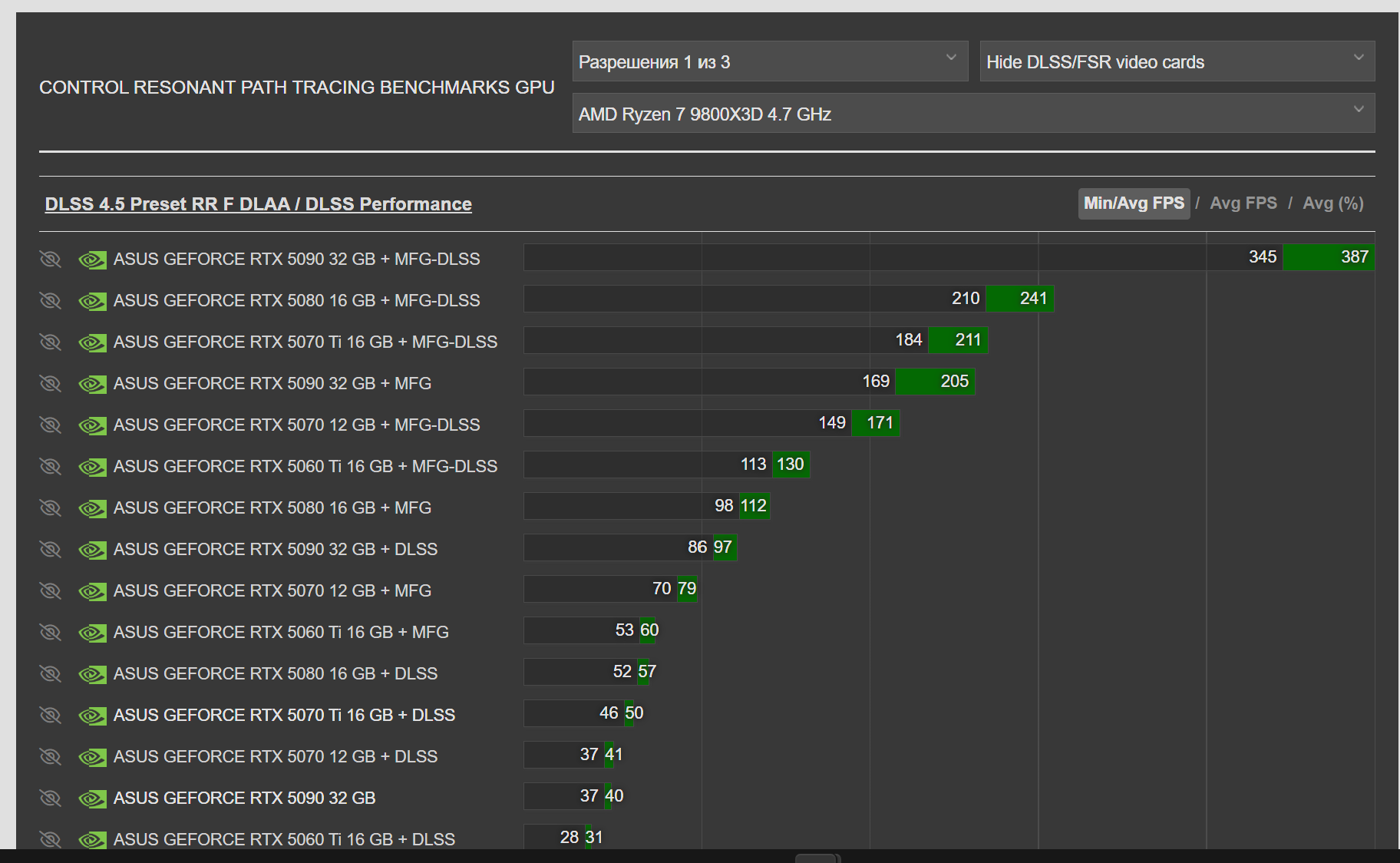
Task: Hide the RTX 5070 12 GB + MFG-DLSS row
Action: coord(50,425)
